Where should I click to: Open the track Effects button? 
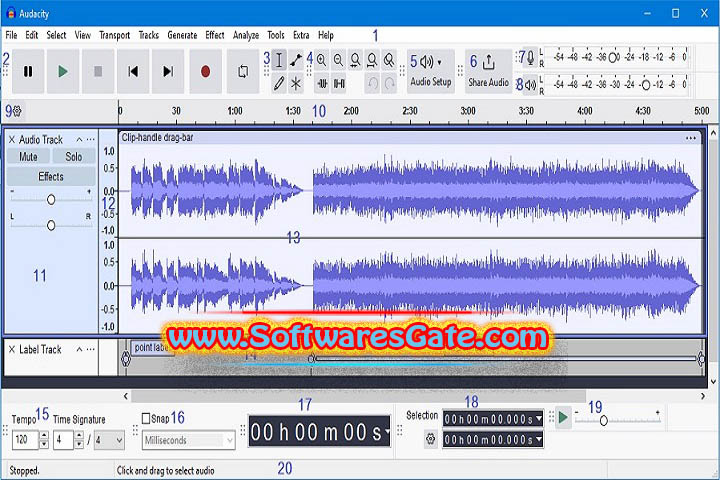click(x=51, y=176)
